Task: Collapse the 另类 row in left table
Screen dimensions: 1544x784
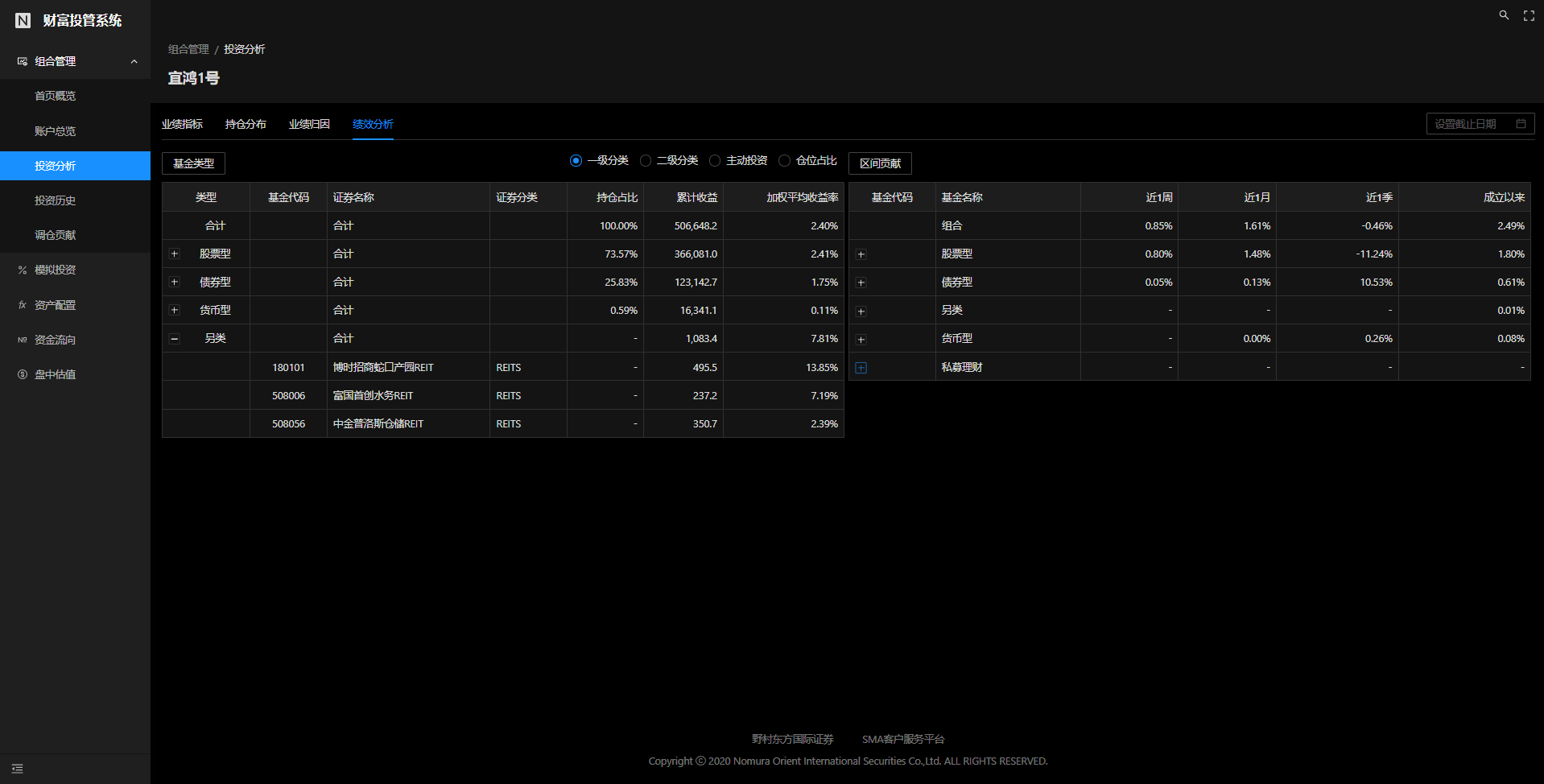Action: coord(174,339)
